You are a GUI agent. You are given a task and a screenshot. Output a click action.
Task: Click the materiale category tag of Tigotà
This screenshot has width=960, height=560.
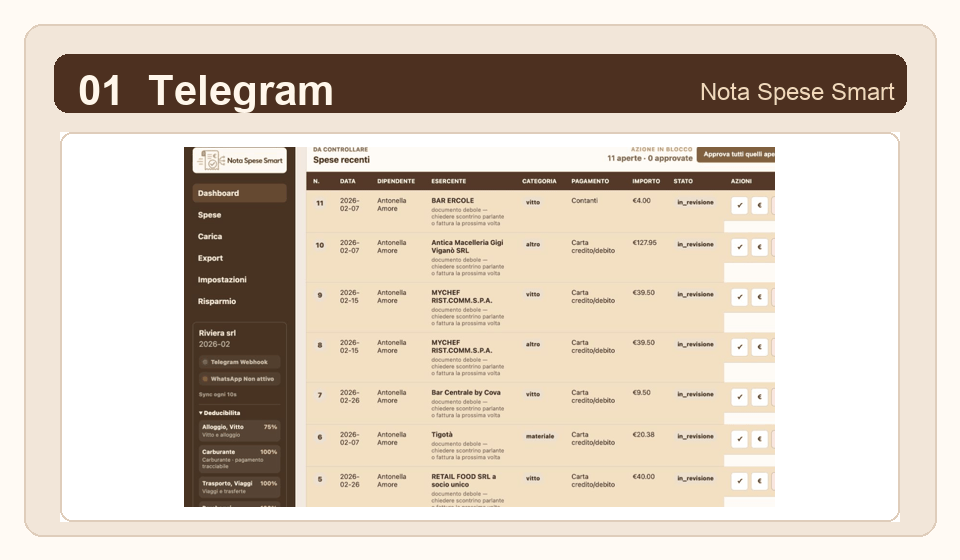(x=540, y=436)
